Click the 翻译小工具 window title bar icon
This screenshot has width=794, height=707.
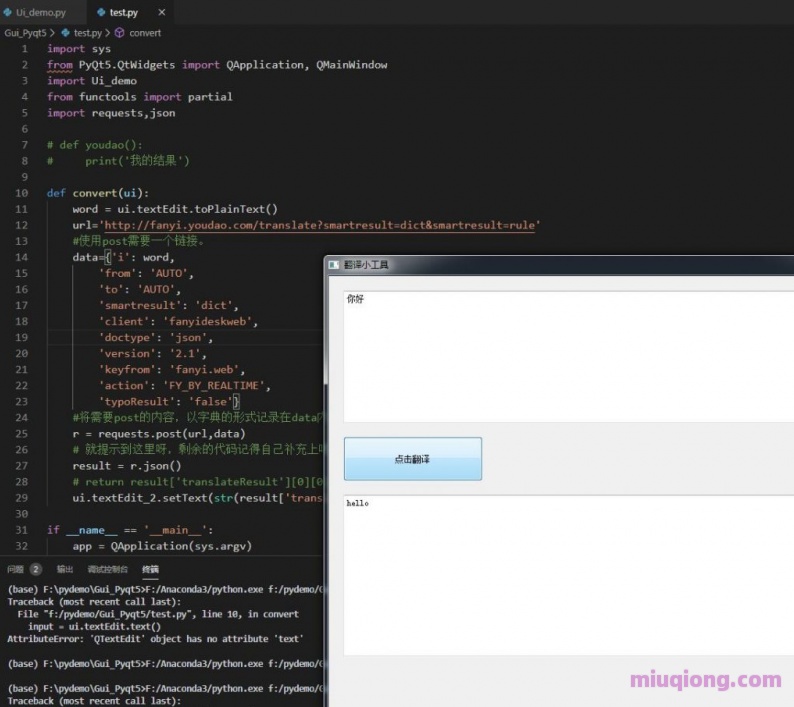point(334,265)
